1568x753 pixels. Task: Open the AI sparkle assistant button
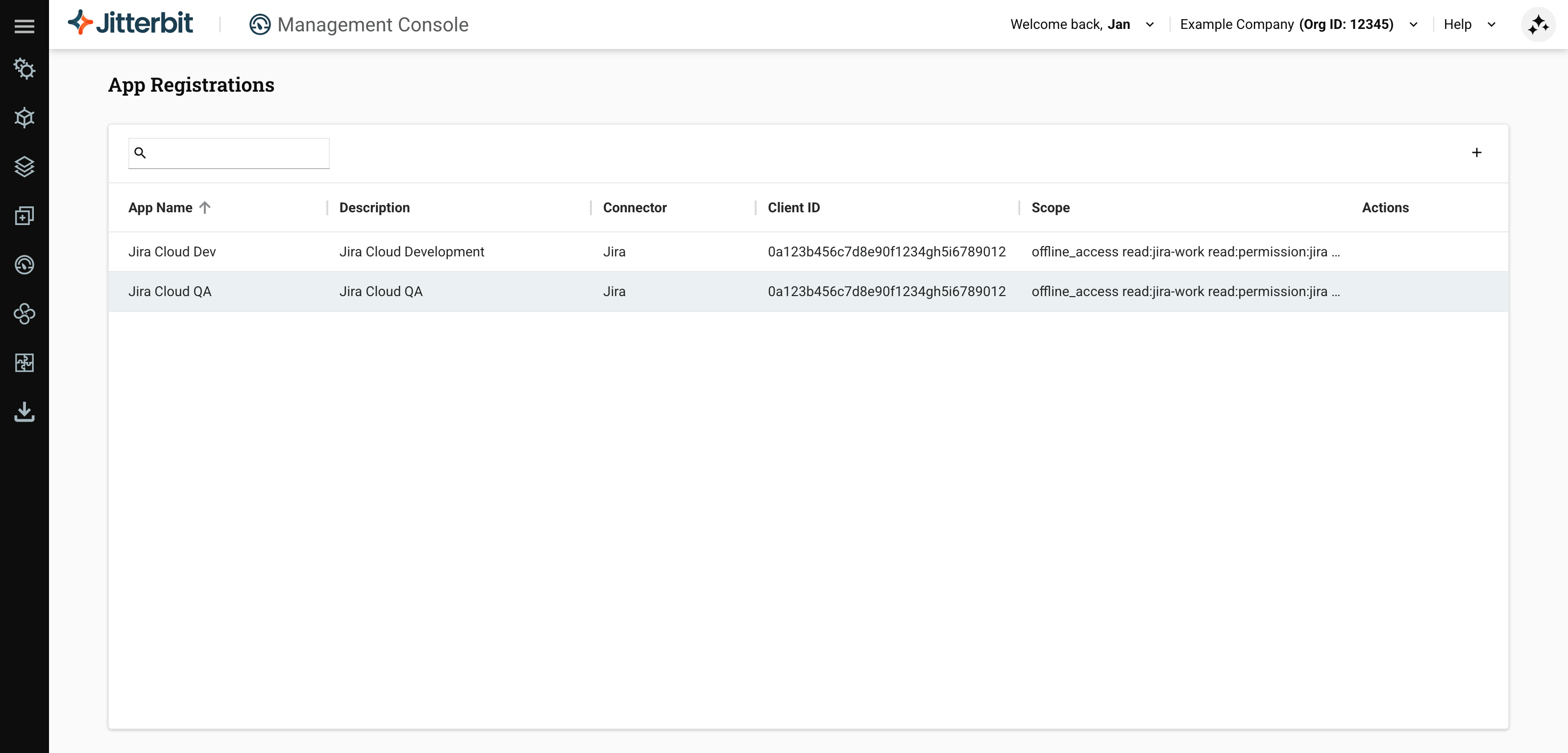pyautogui.click(x=1538, y=25)
